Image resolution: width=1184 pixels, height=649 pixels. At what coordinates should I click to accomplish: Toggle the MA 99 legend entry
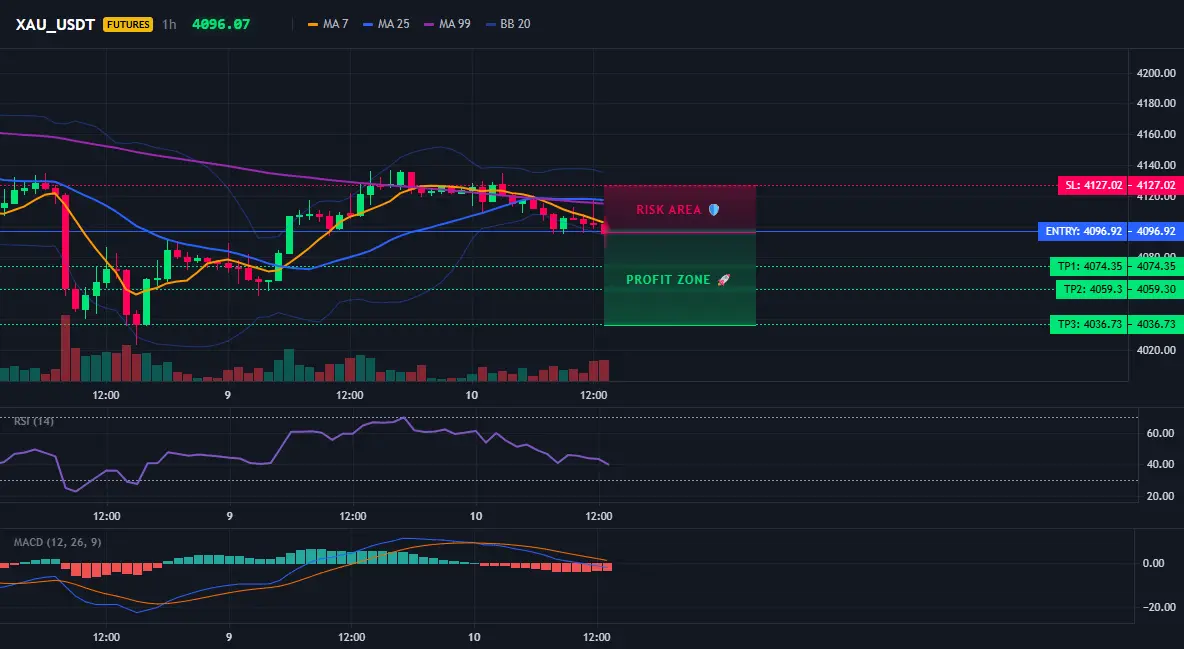pos(448,24)
